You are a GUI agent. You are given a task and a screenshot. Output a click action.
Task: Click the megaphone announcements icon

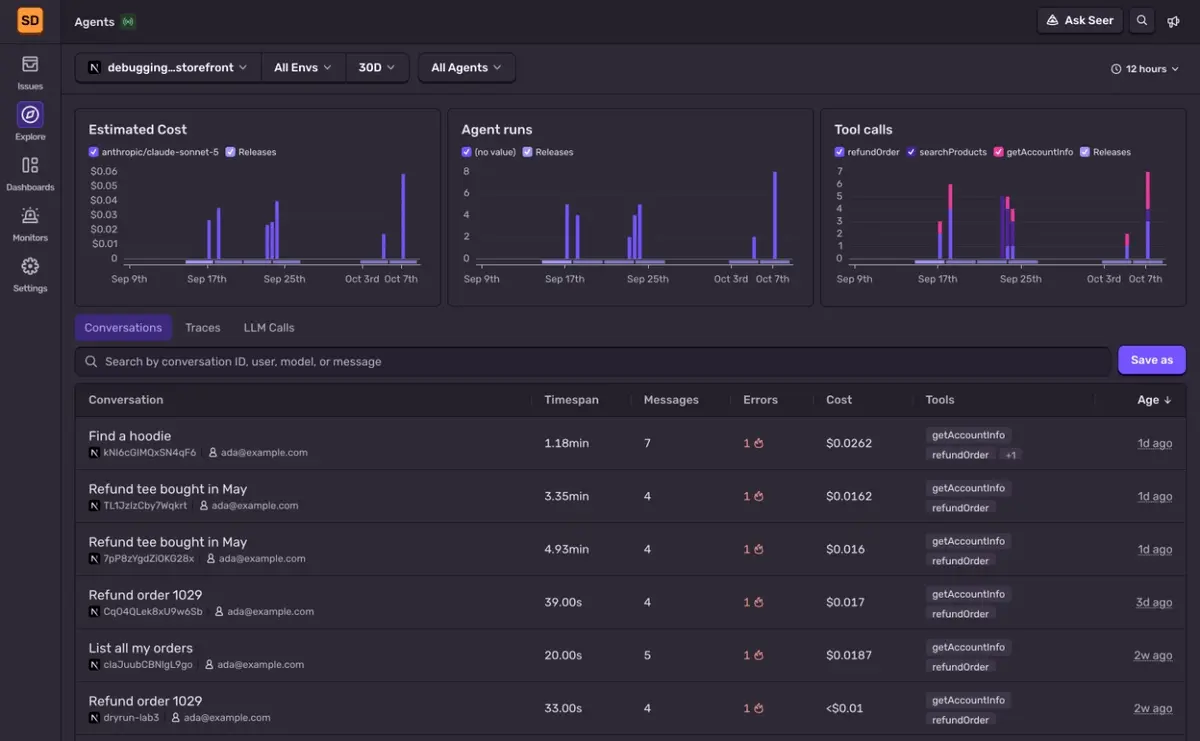tap(1174, 21)
